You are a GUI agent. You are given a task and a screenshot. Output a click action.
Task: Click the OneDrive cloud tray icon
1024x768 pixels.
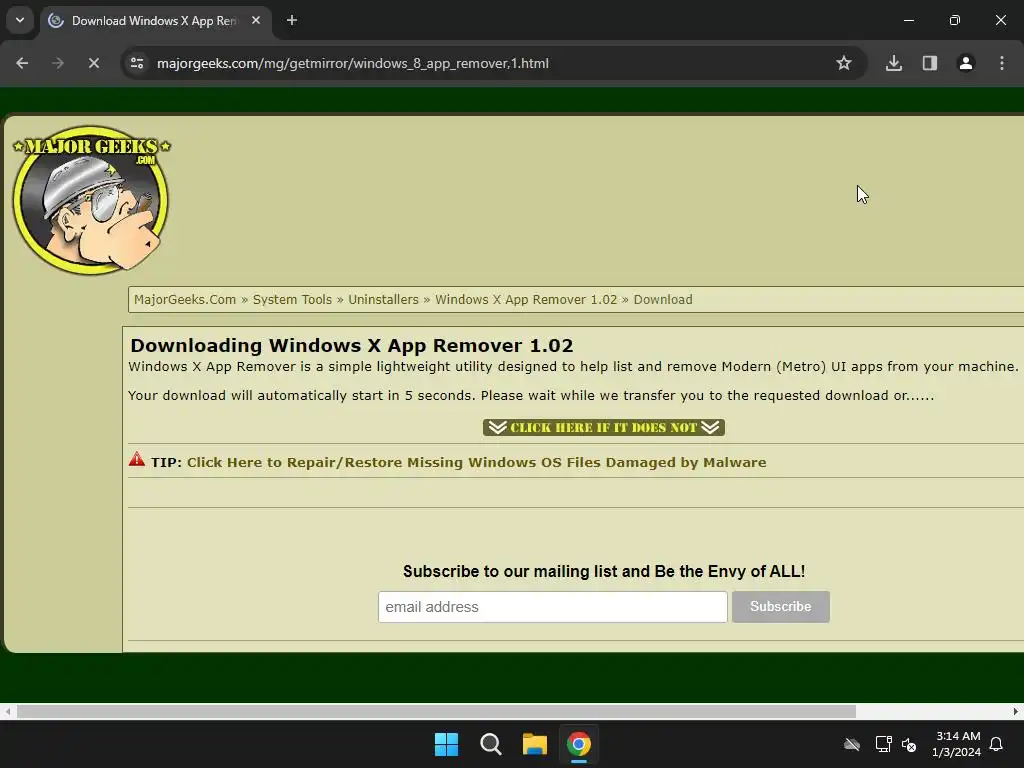click(852, 744)
